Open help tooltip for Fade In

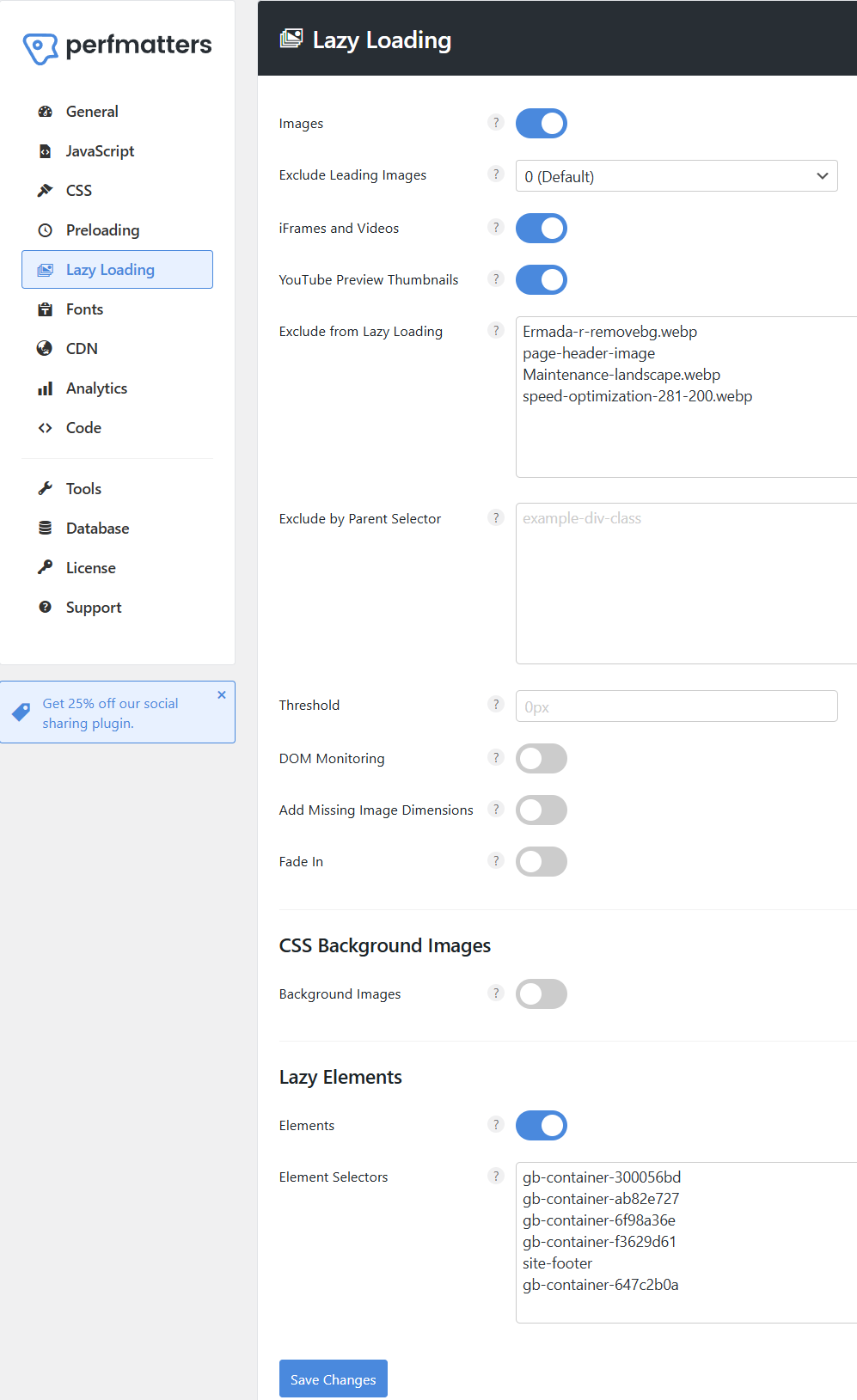pyautogui.click(x=496, y=861)
